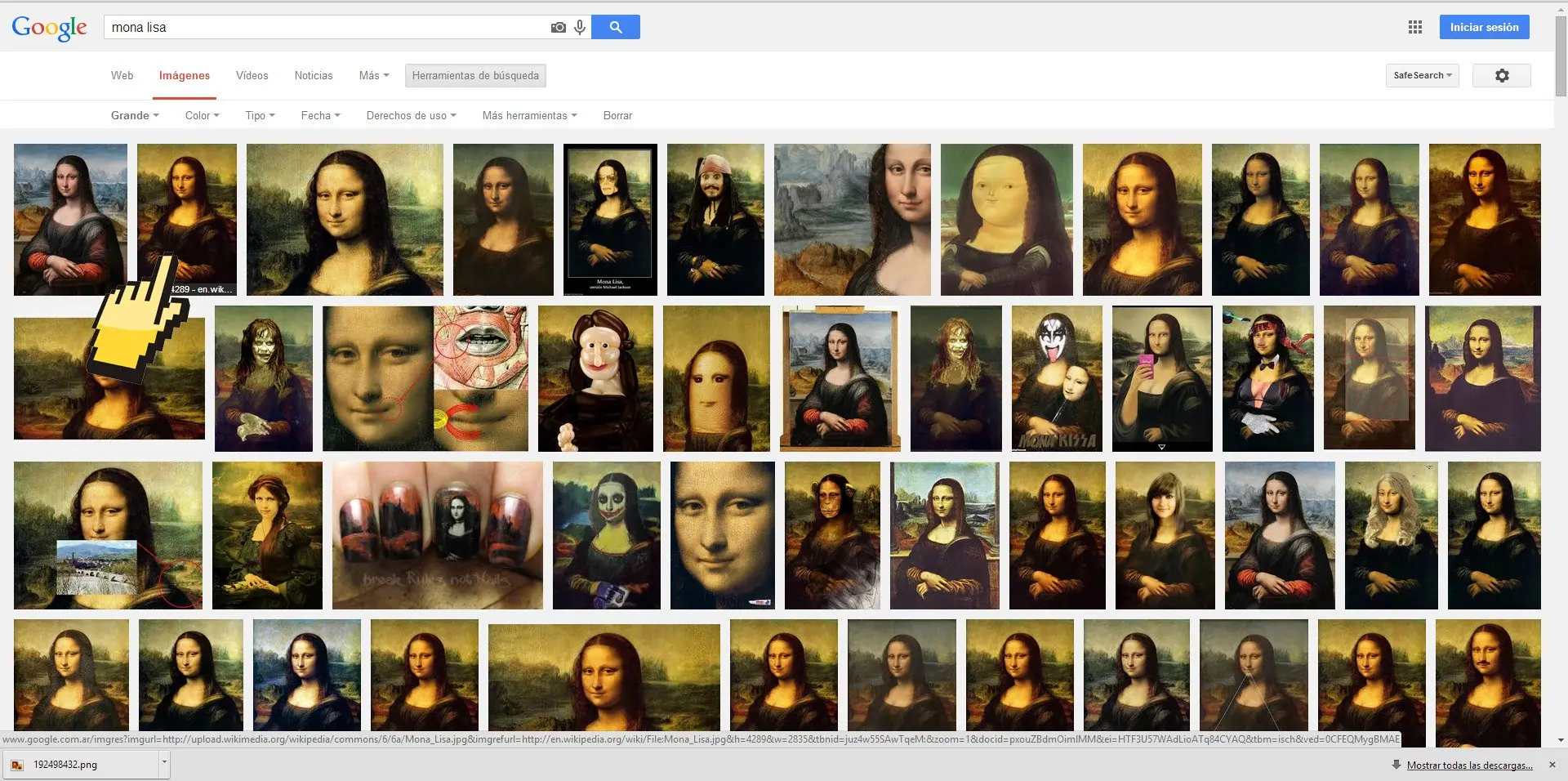
Task: Open the SafeSearch dropdown
Action: [1423, 75]
